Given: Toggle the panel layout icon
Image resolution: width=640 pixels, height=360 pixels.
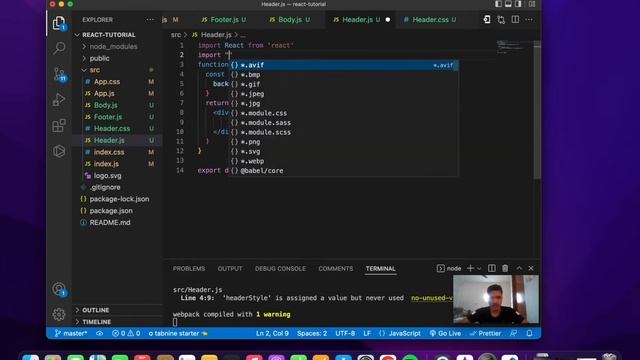Looking at the screenshot, I should tap(508, 4).
